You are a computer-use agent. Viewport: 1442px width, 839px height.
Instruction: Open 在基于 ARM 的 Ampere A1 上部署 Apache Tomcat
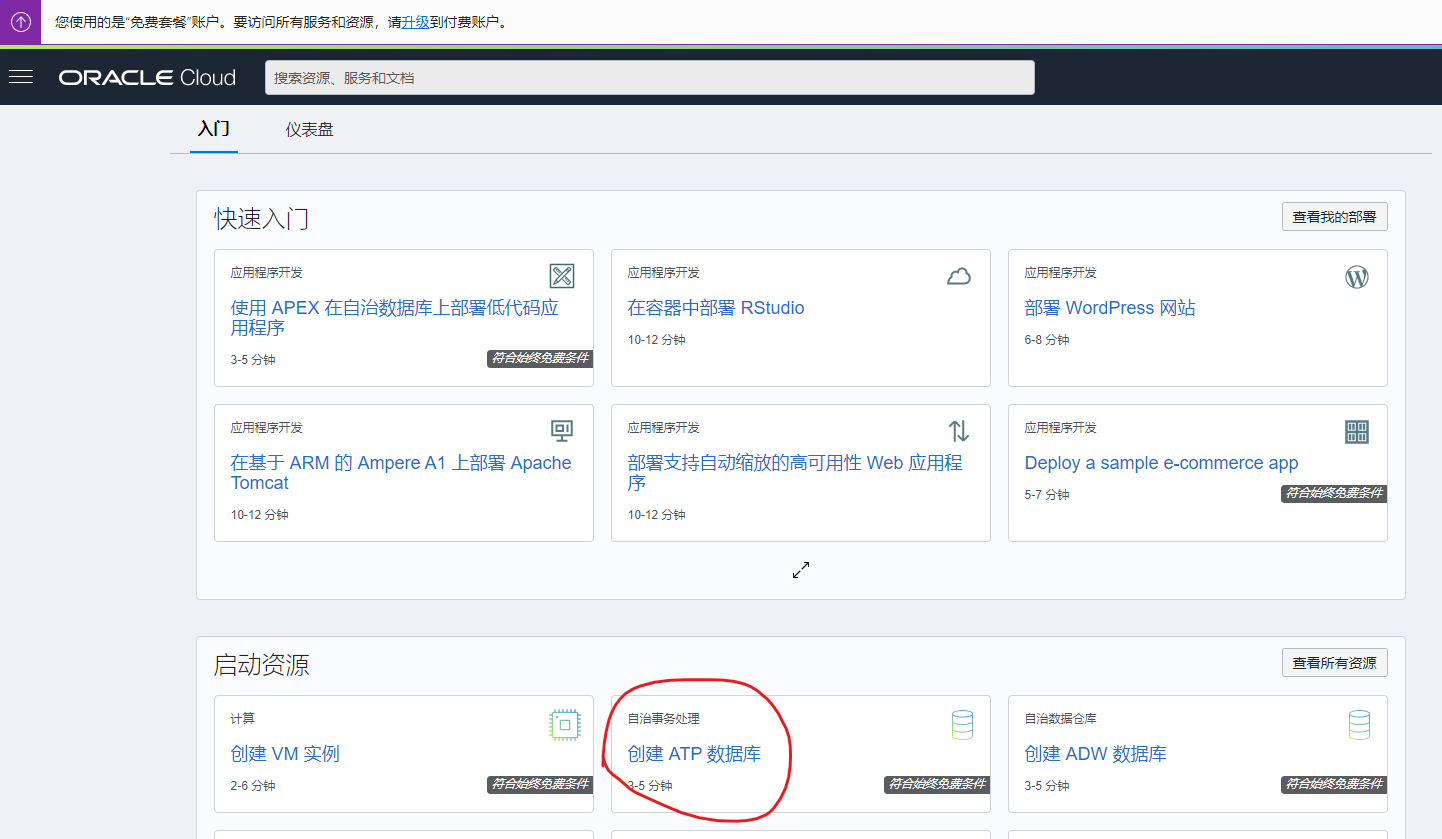coord(401,473)
